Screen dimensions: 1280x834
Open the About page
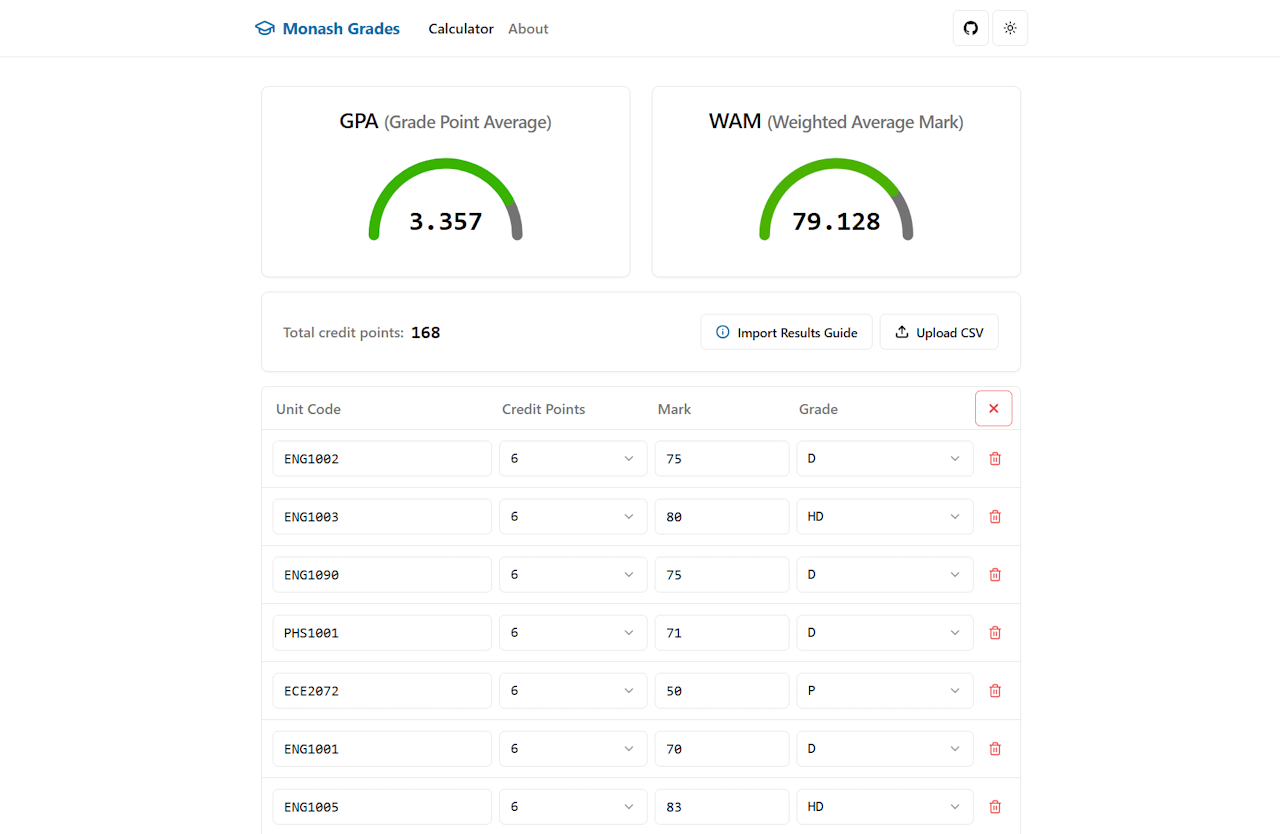(x=528, y=29)
